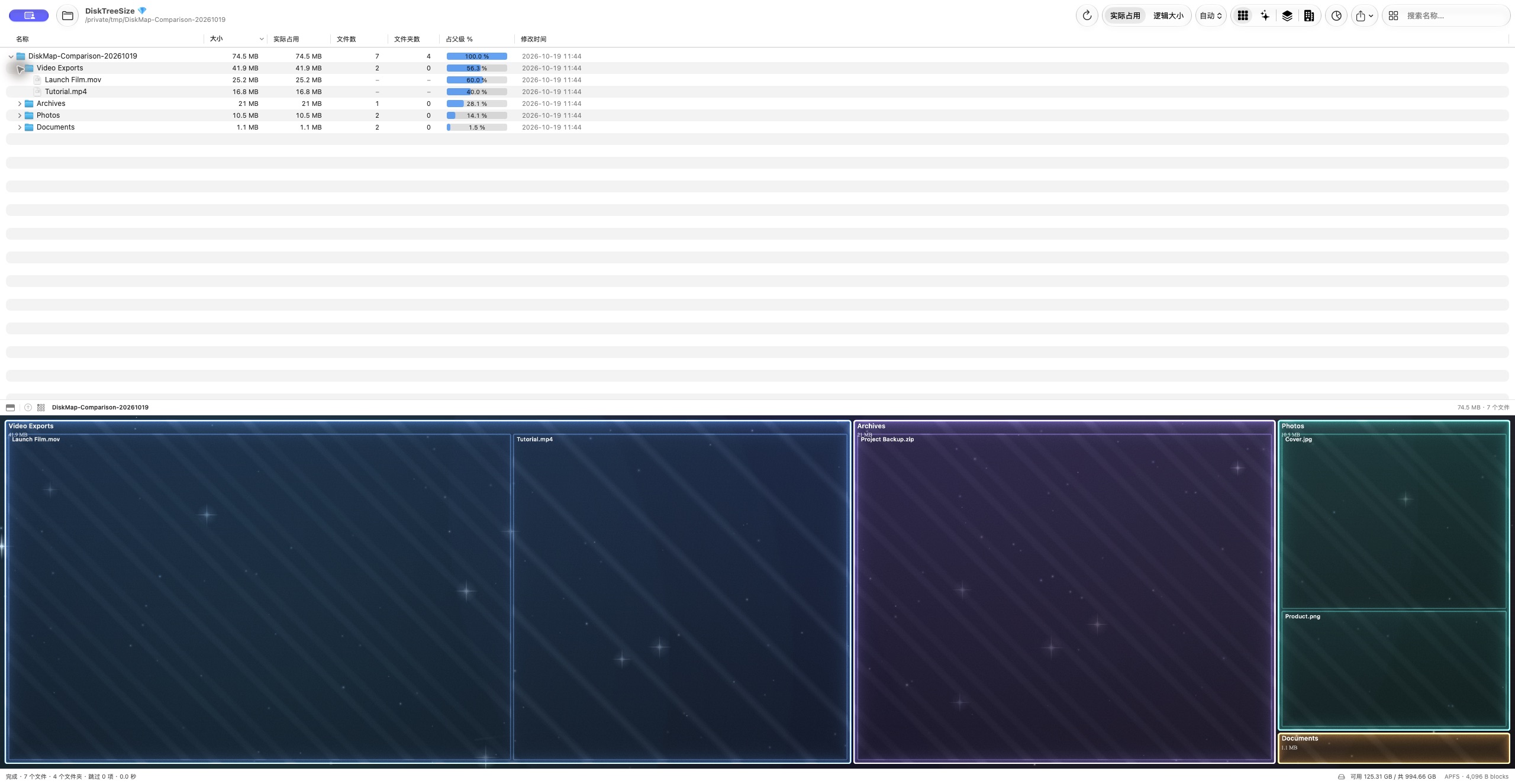Collapse the DiskMap-Comparison-20261019 root folder
Image resolution: width=1515 pixels, height=784 pixels.
[11, 57]
